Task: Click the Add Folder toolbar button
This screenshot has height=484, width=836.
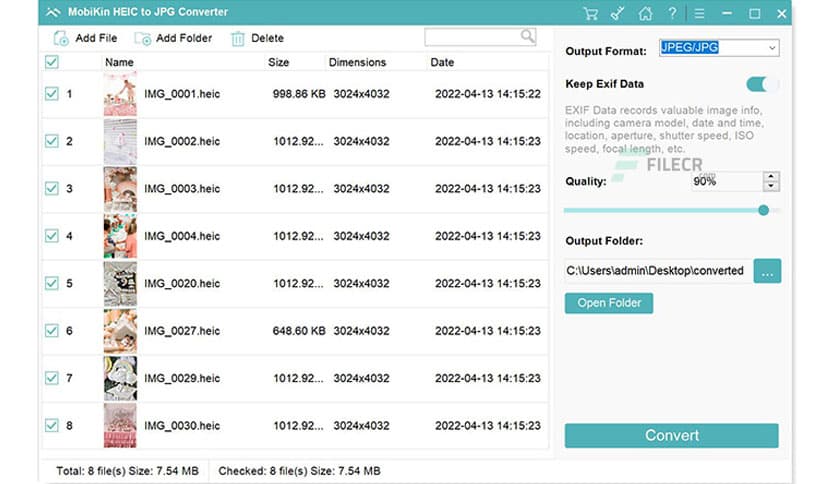Action: point(173,38)
